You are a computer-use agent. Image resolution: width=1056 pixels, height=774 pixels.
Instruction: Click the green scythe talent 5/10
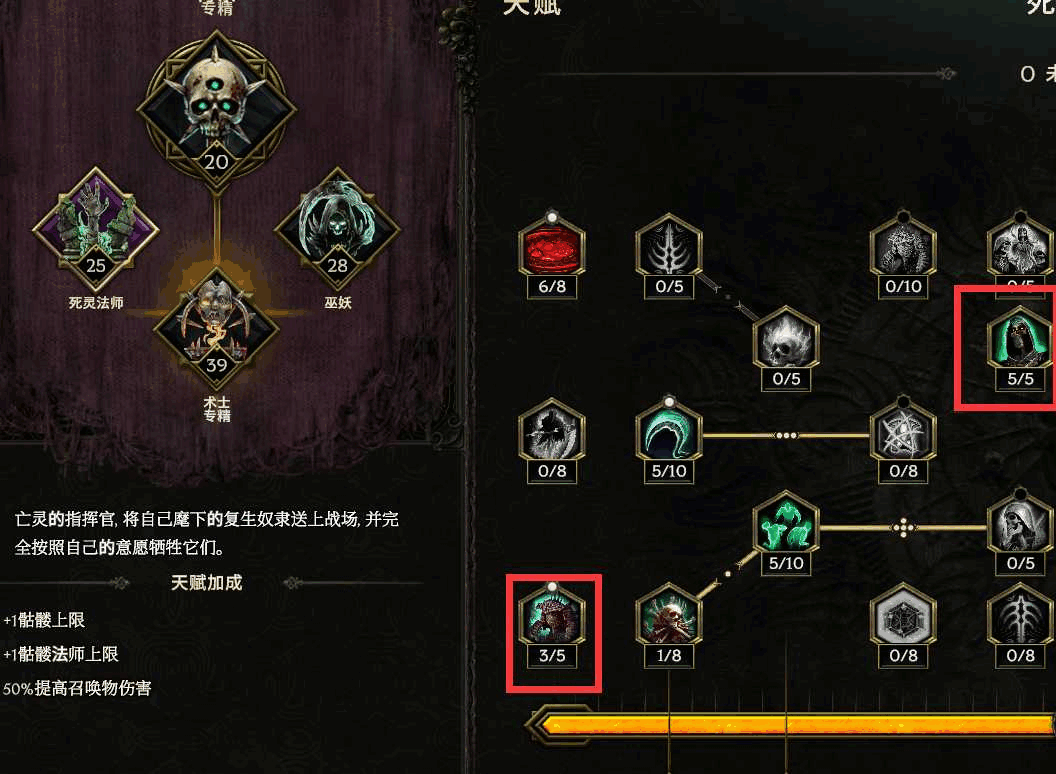click(669, 432)
